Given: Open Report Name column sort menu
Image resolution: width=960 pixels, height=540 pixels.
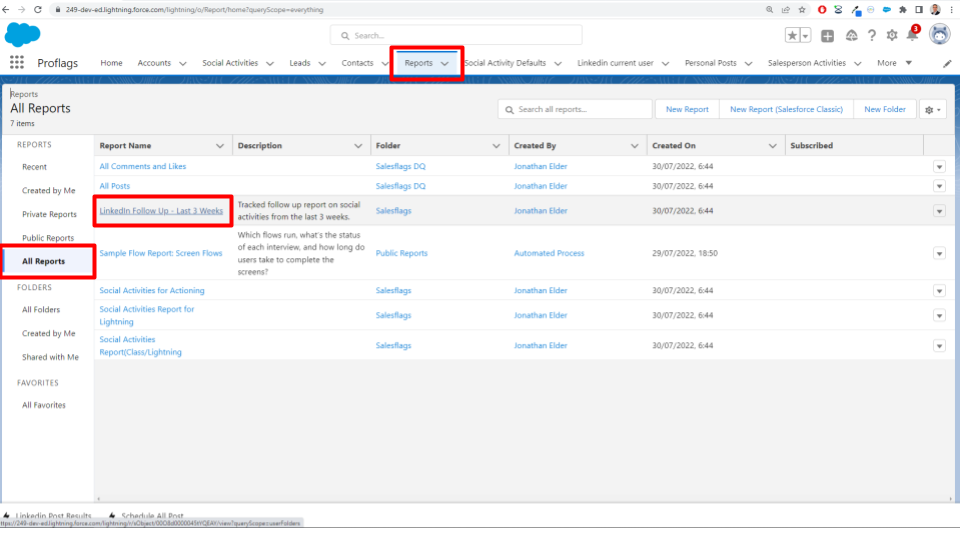Looking at the screenshot, I should point(220,146).
